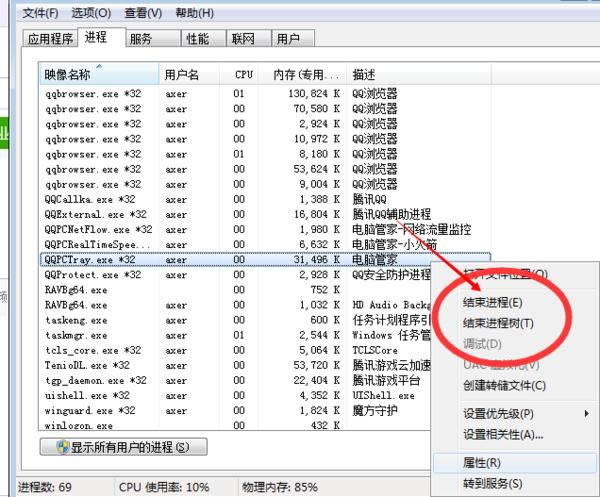The height and width of the screenshot is (497, 600).
Task: Switch to the 联网 tab
Action: click(243, 39)
